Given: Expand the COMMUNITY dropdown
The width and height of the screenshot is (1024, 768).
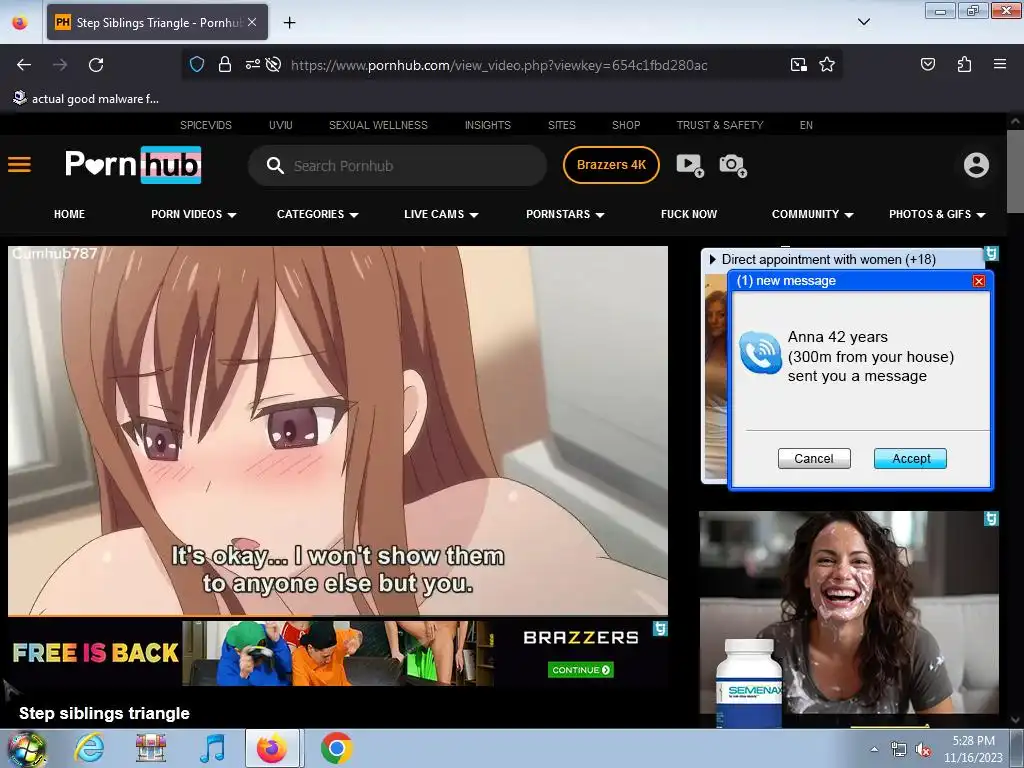Looking at the screenshot, I should coord(812,214).
